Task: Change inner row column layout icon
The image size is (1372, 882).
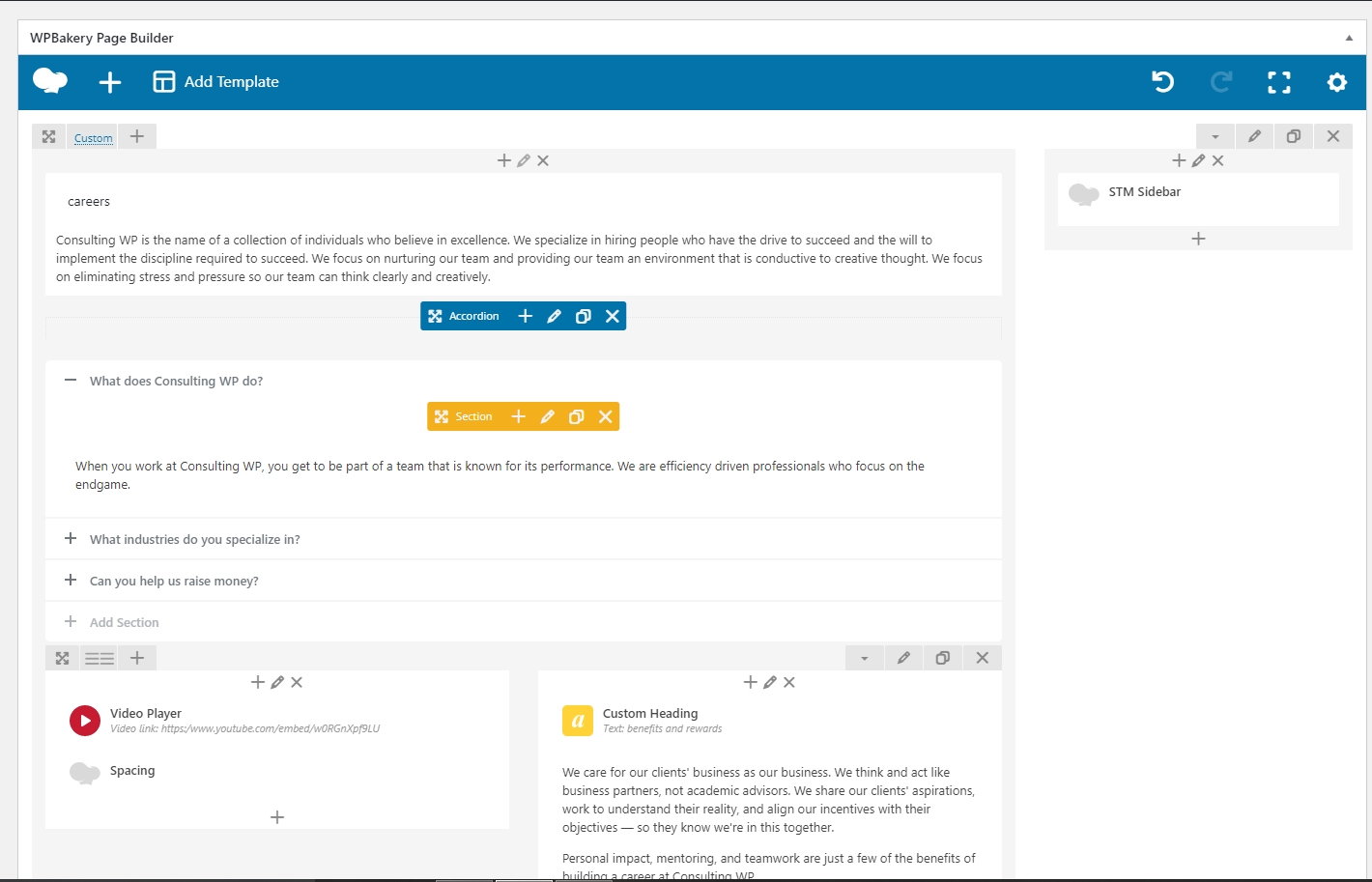Action: (x=100, y=658)
